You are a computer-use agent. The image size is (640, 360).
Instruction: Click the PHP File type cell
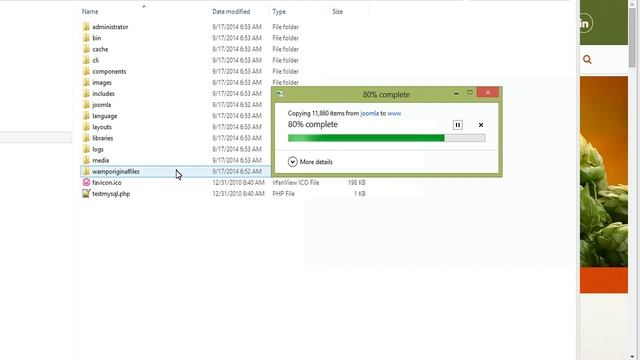click(x=283, y=193)
